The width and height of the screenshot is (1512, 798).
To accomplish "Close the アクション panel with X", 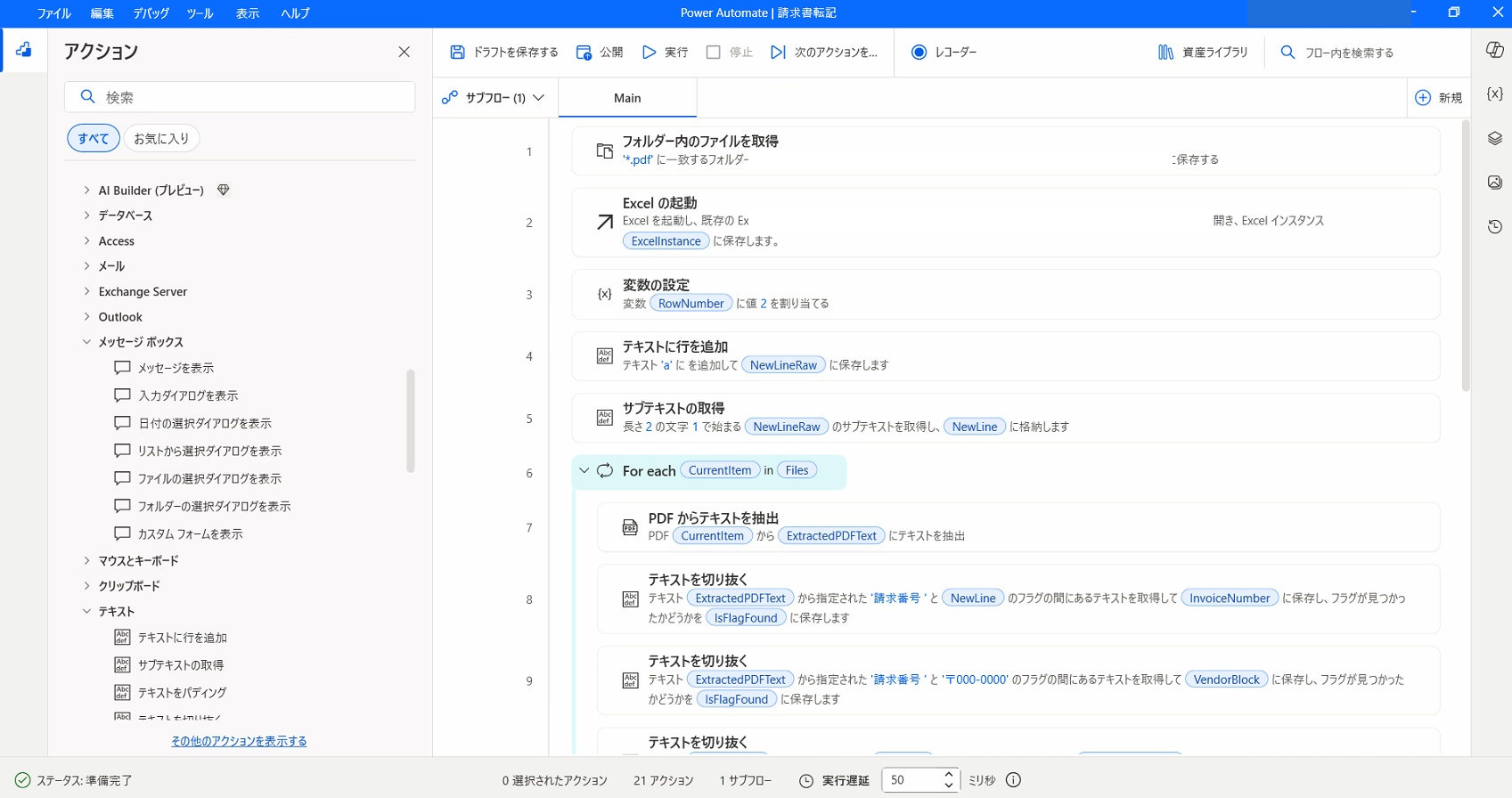I will pyautogui.click(x=404, y=52).
